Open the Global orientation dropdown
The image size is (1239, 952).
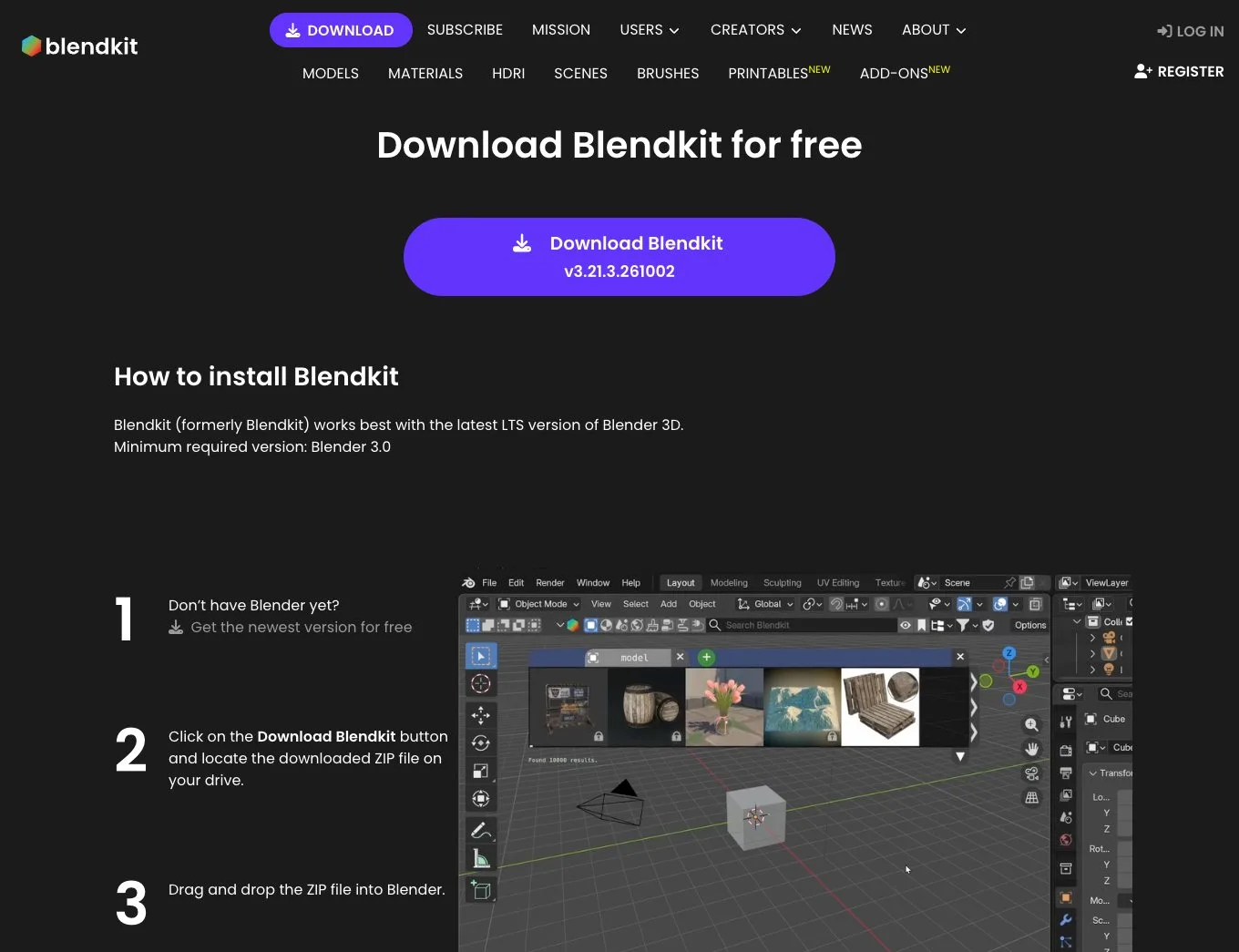766,604
